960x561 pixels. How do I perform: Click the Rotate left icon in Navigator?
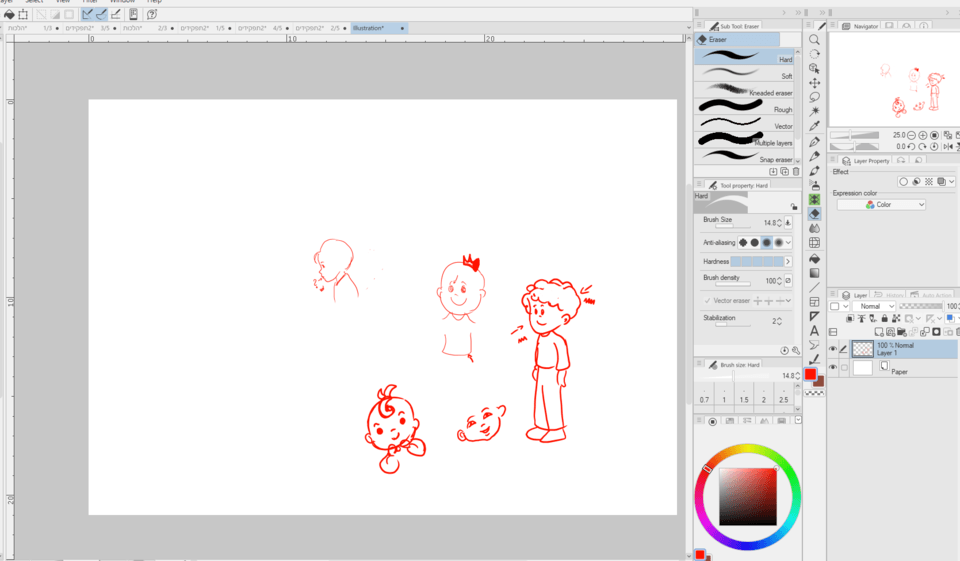click(911, 146)
